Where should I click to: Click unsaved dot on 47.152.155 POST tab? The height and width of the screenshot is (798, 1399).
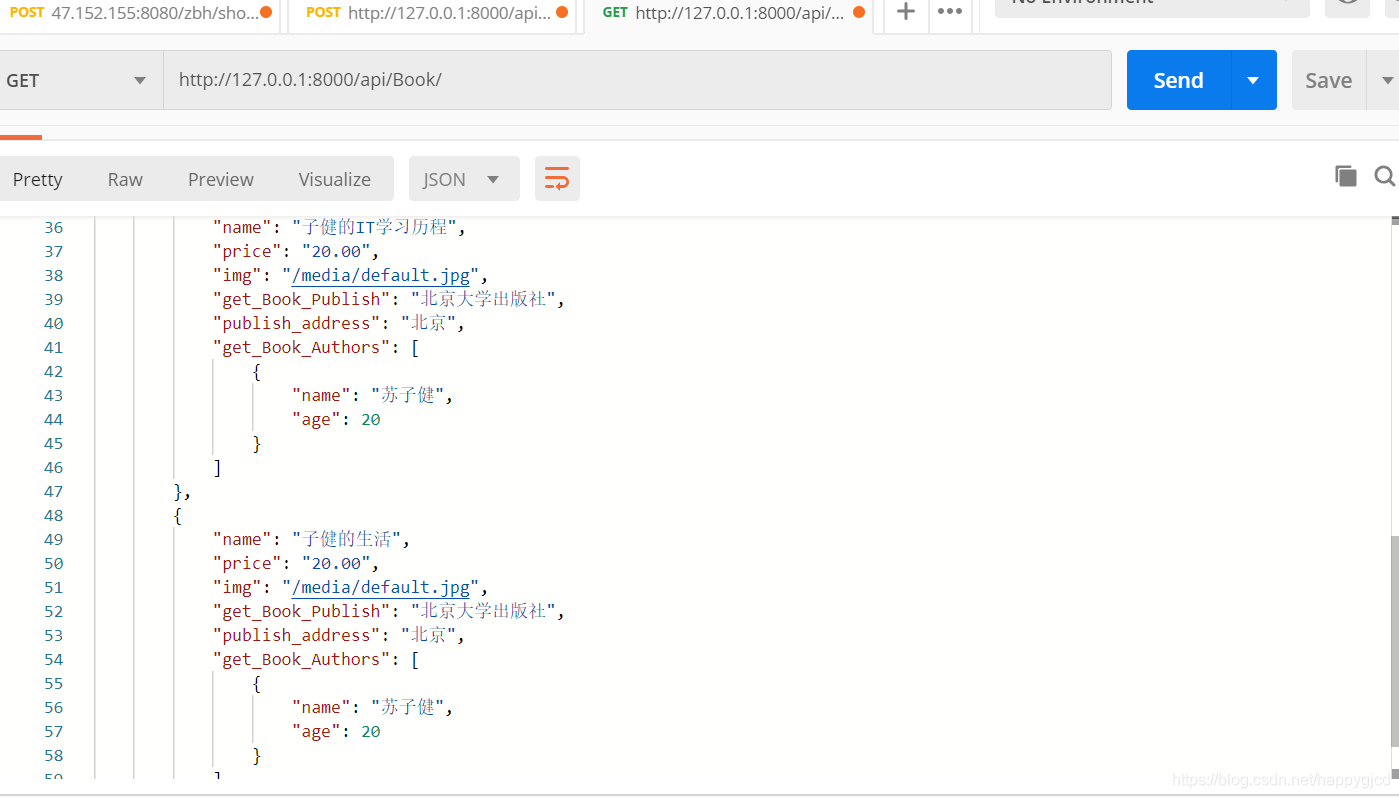click(265, 13)
